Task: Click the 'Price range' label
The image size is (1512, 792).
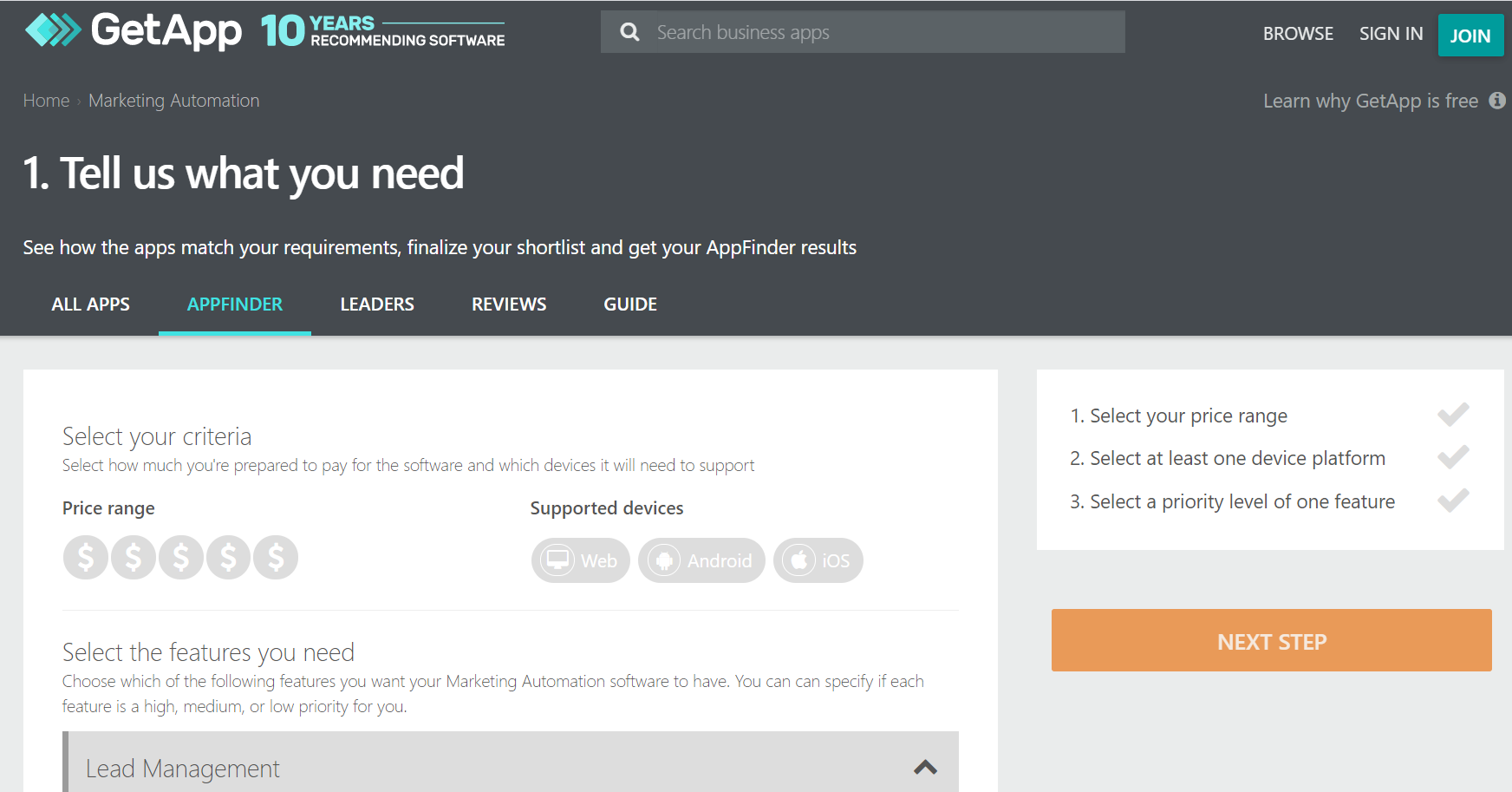Action: tap(108, 508)
